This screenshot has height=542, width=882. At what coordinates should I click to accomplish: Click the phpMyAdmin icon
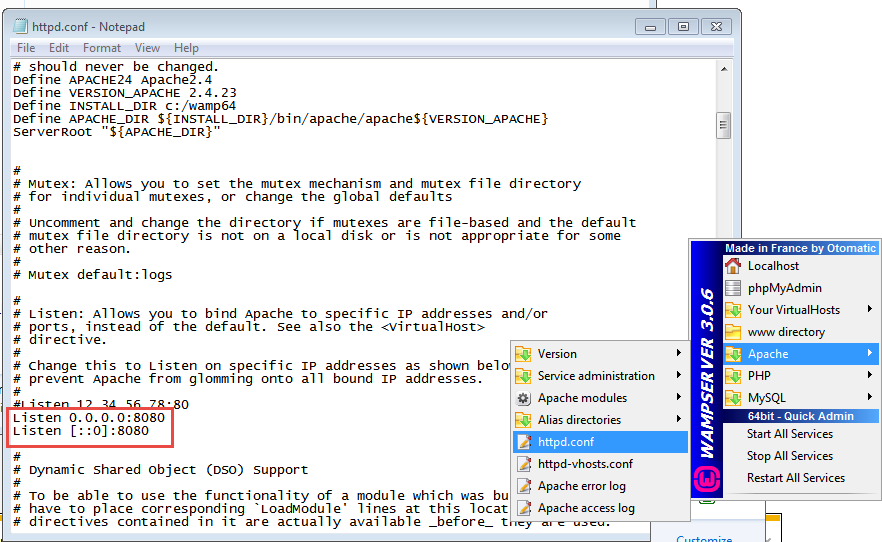click(x=733, y=288)
